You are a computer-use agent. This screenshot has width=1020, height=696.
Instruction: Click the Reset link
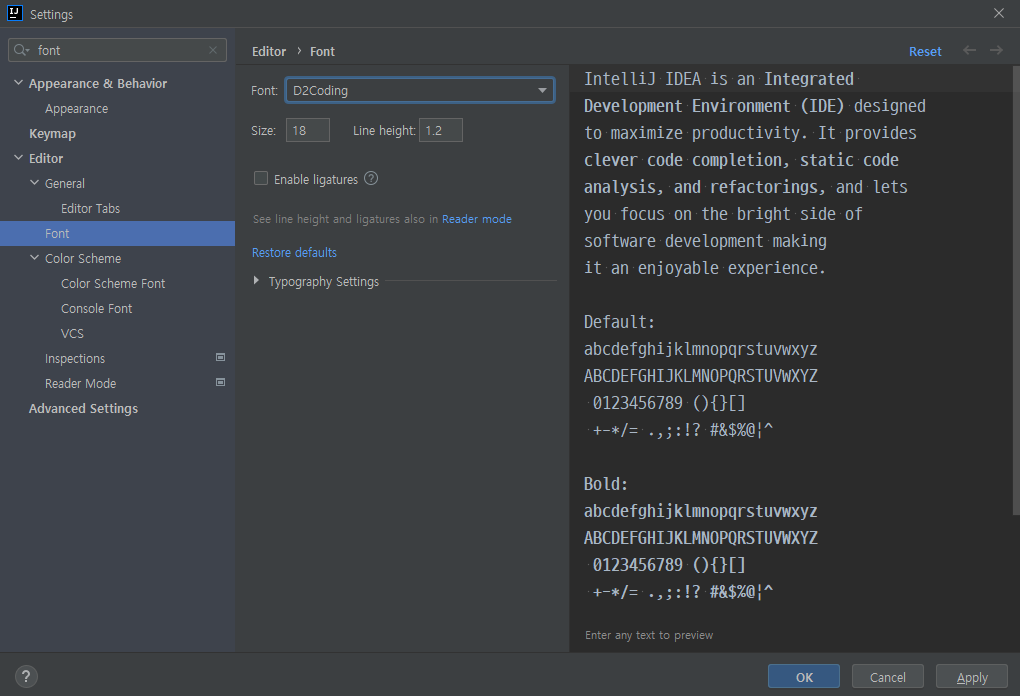[924, 51]
